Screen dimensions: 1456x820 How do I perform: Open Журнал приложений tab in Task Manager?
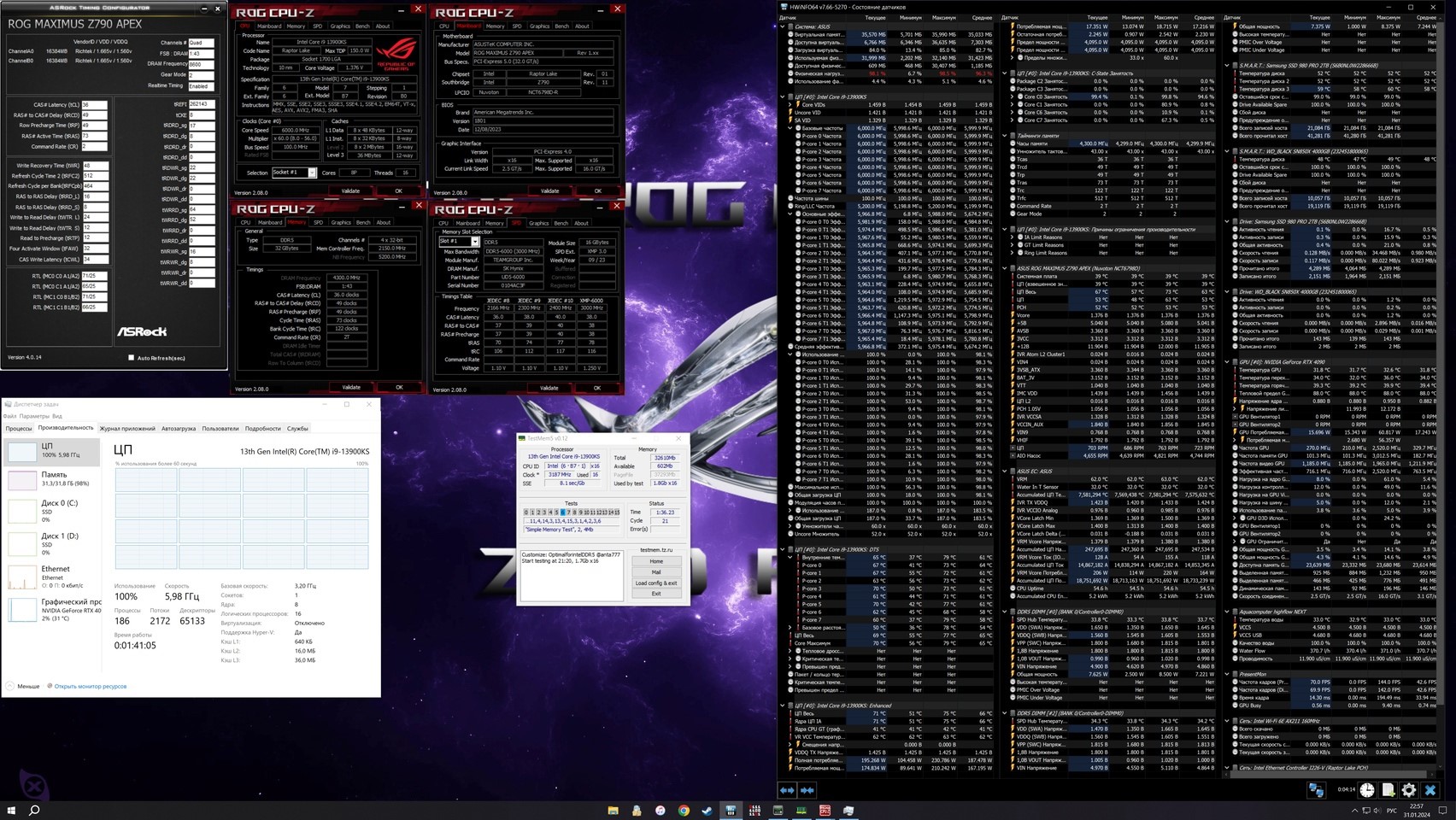click(127, 429)
